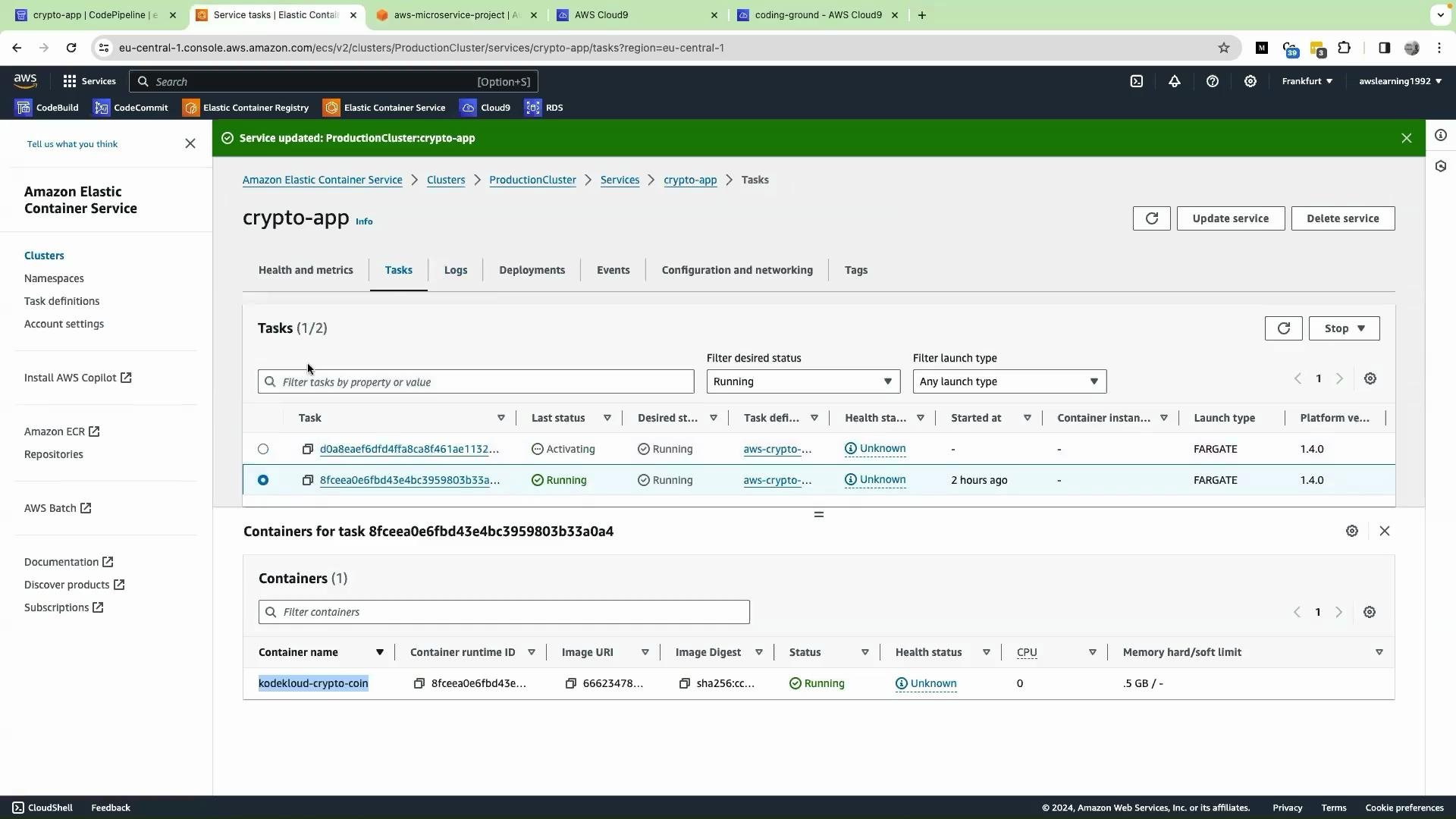Open Install AWS Copilot external link
This screenshot has width=1456, height=819.
(x=77, y=378)
